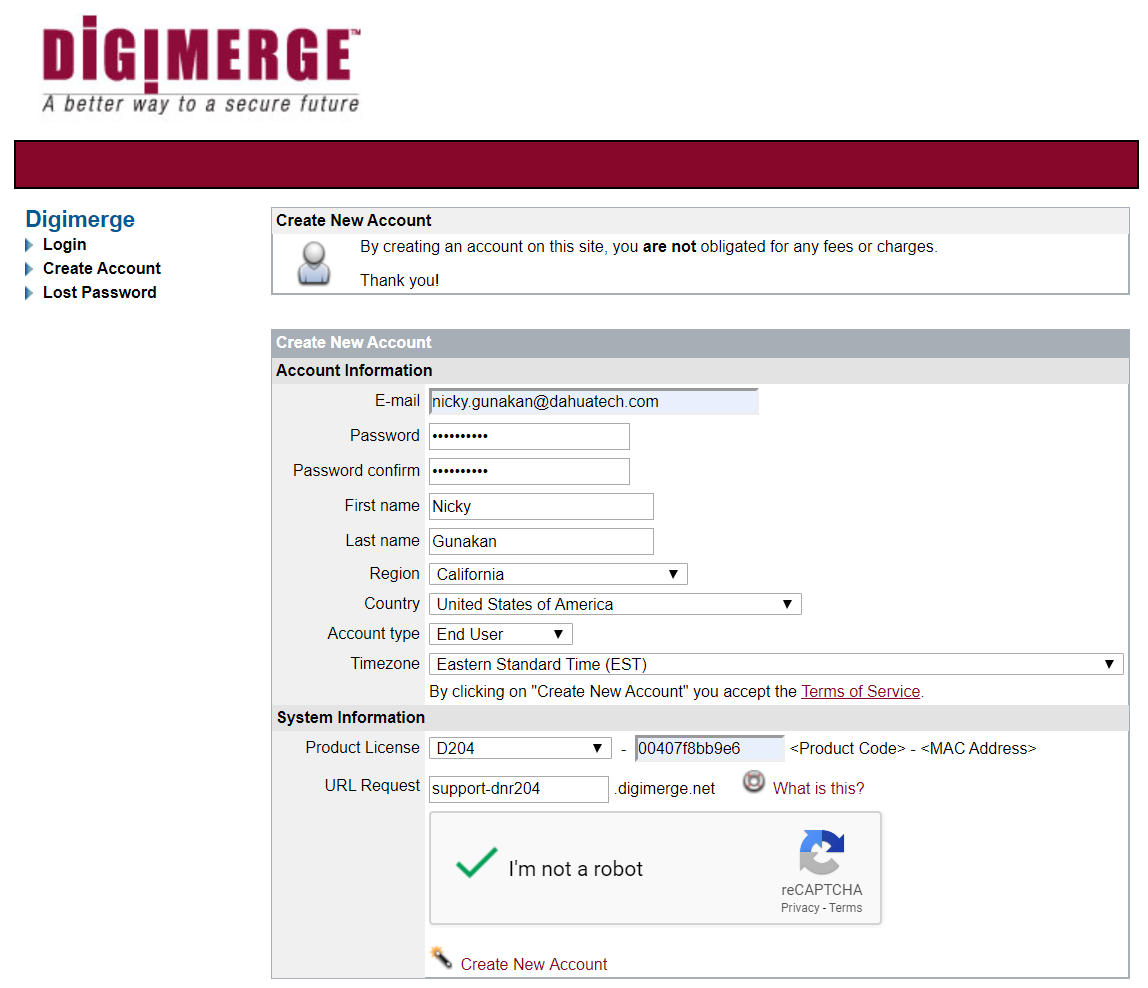This screenshot has height=988, width=1148.
Task: Open the Login menu item
Action: coord(64,245)
